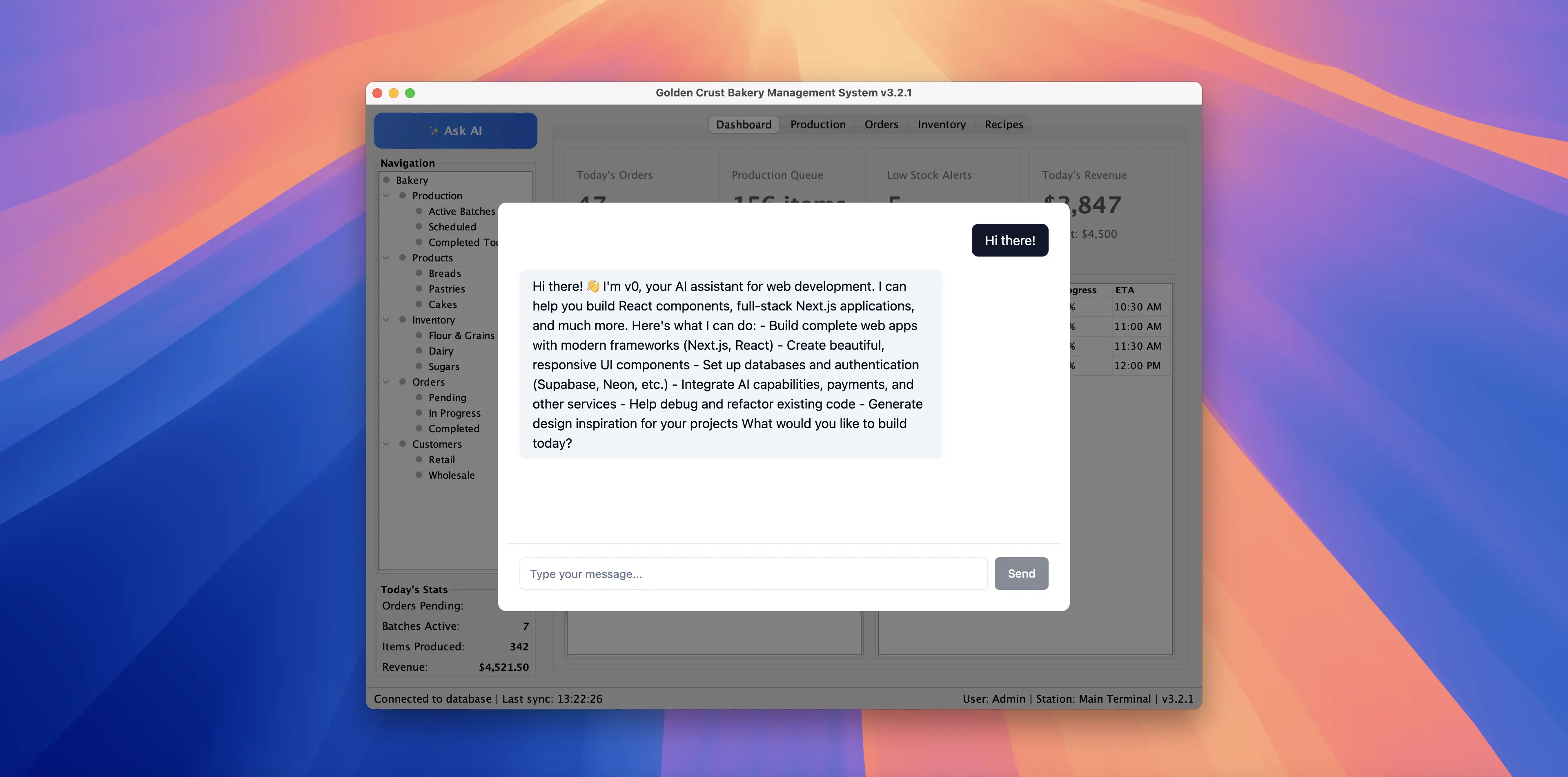Open the Recipes tab

[1003, 124]
